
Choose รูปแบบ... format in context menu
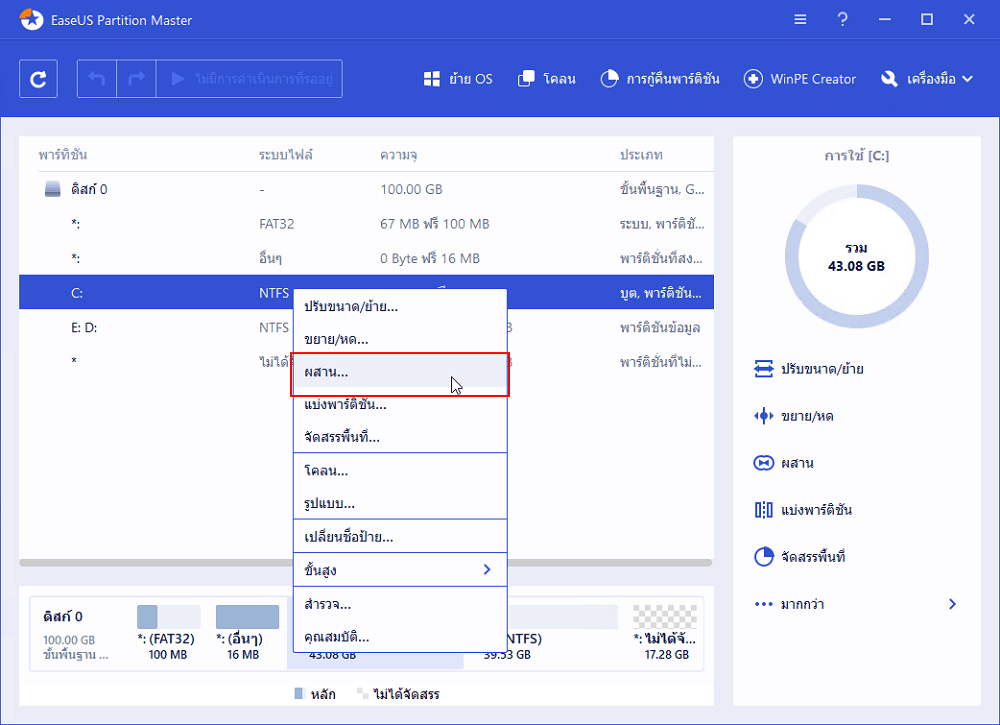[400, 504]
